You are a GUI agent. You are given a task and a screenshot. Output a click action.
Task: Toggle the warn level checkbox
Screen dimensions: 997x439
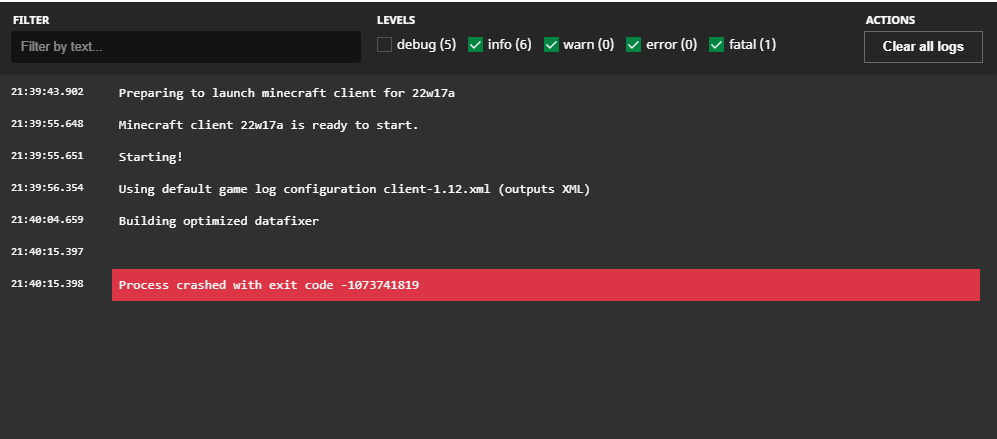pos(552,44)
